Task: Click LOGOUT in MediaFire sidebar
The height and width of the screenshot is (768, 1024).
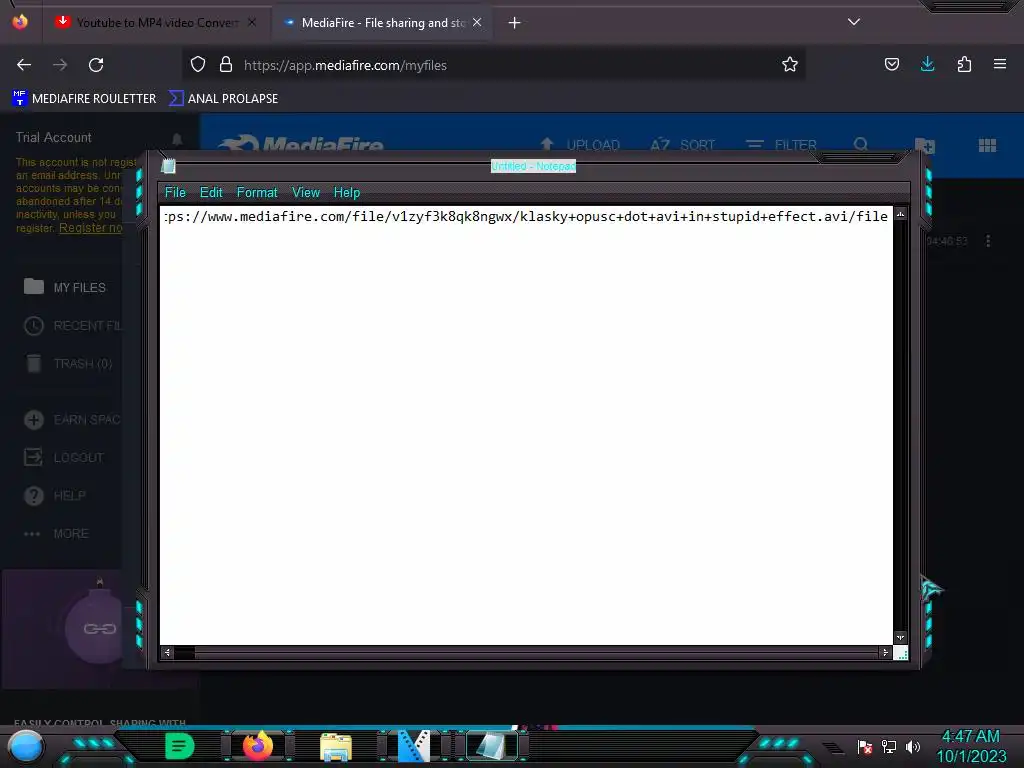Action: coord(64,457)
